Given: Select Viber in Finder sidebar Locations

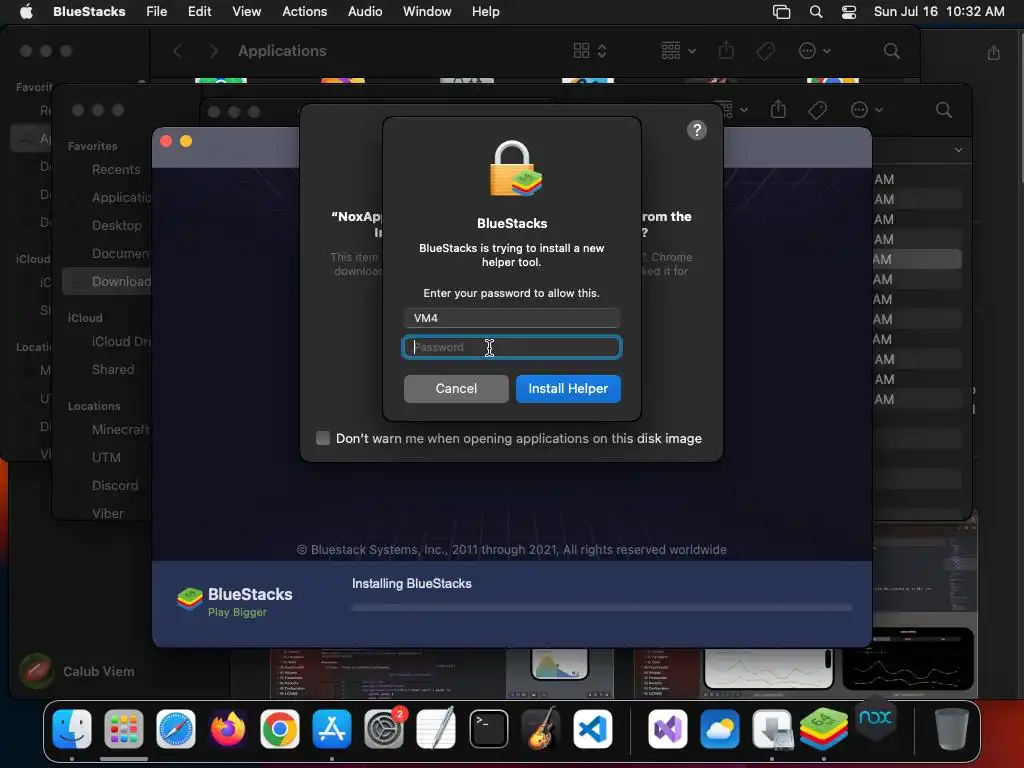Looking at the screenshot, I should point(108,513).
